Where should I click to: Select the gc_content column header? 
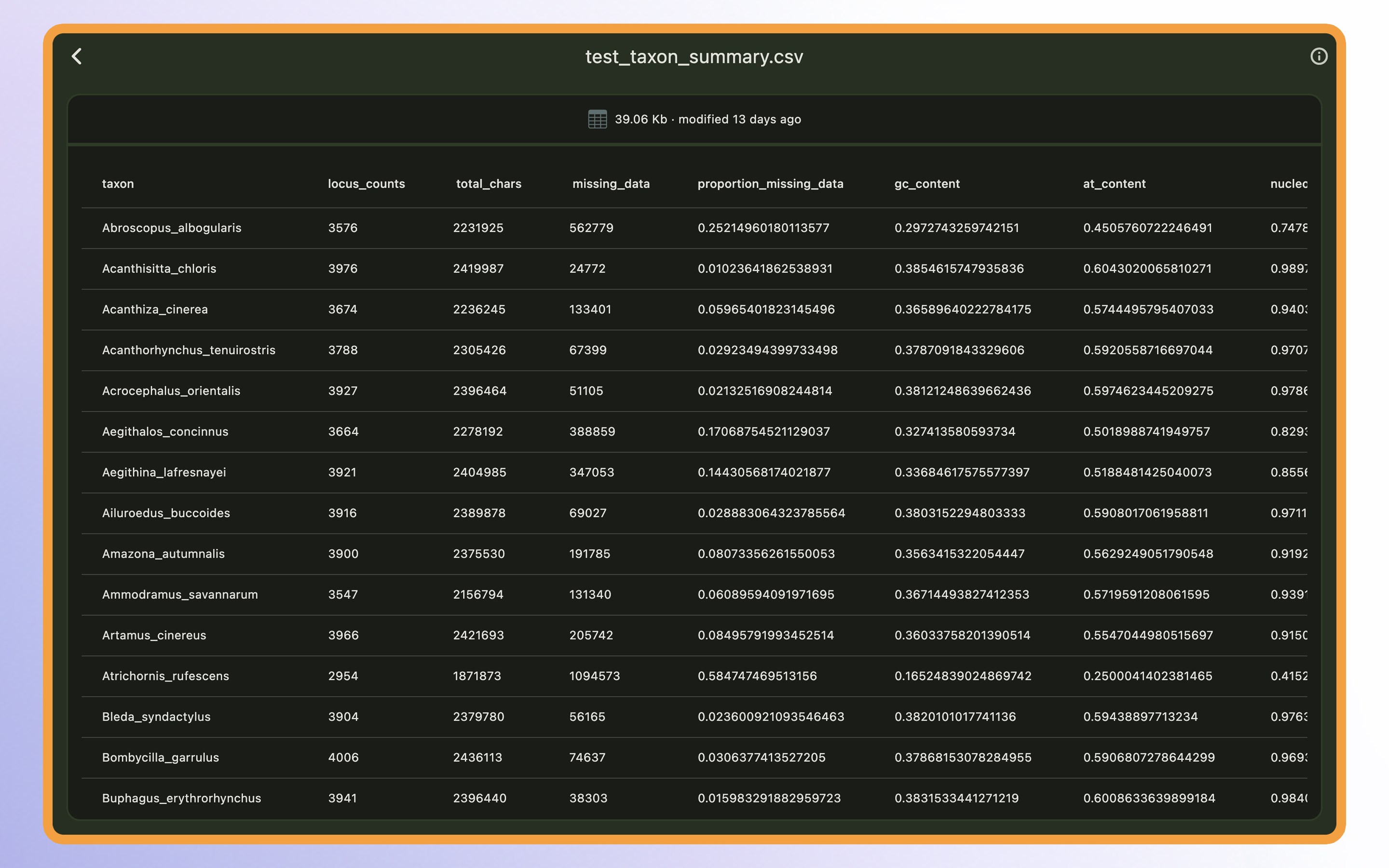click(926, 184)
